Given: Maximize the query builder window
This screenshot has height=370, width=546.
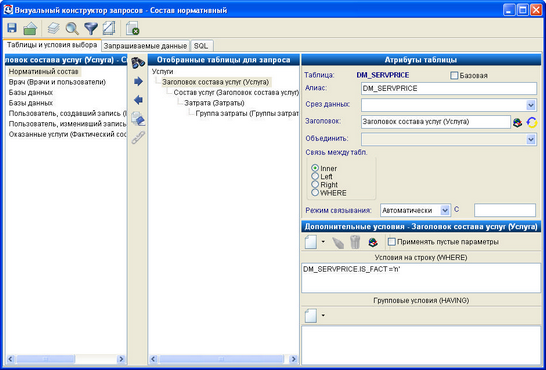Looking at the screenshot, I should coord(523,10).
